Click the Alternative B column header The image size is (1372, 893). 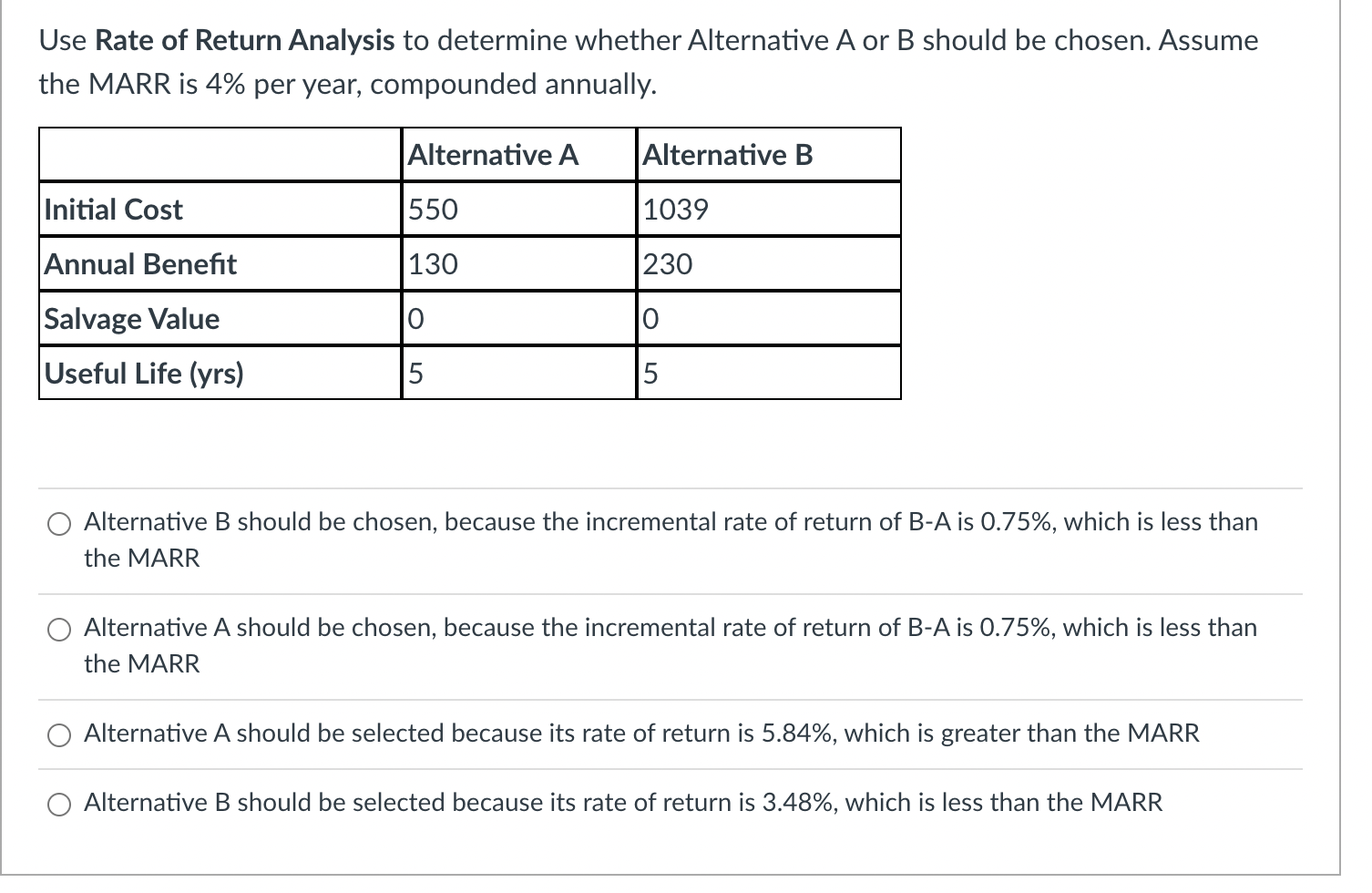coord(728,155)
